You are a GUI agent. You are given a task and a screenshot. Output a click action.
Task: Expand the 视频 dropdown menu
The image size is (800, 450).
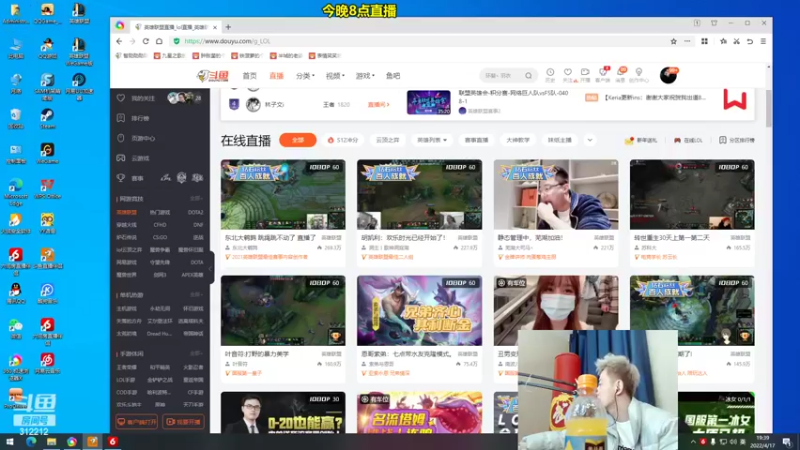335,76
